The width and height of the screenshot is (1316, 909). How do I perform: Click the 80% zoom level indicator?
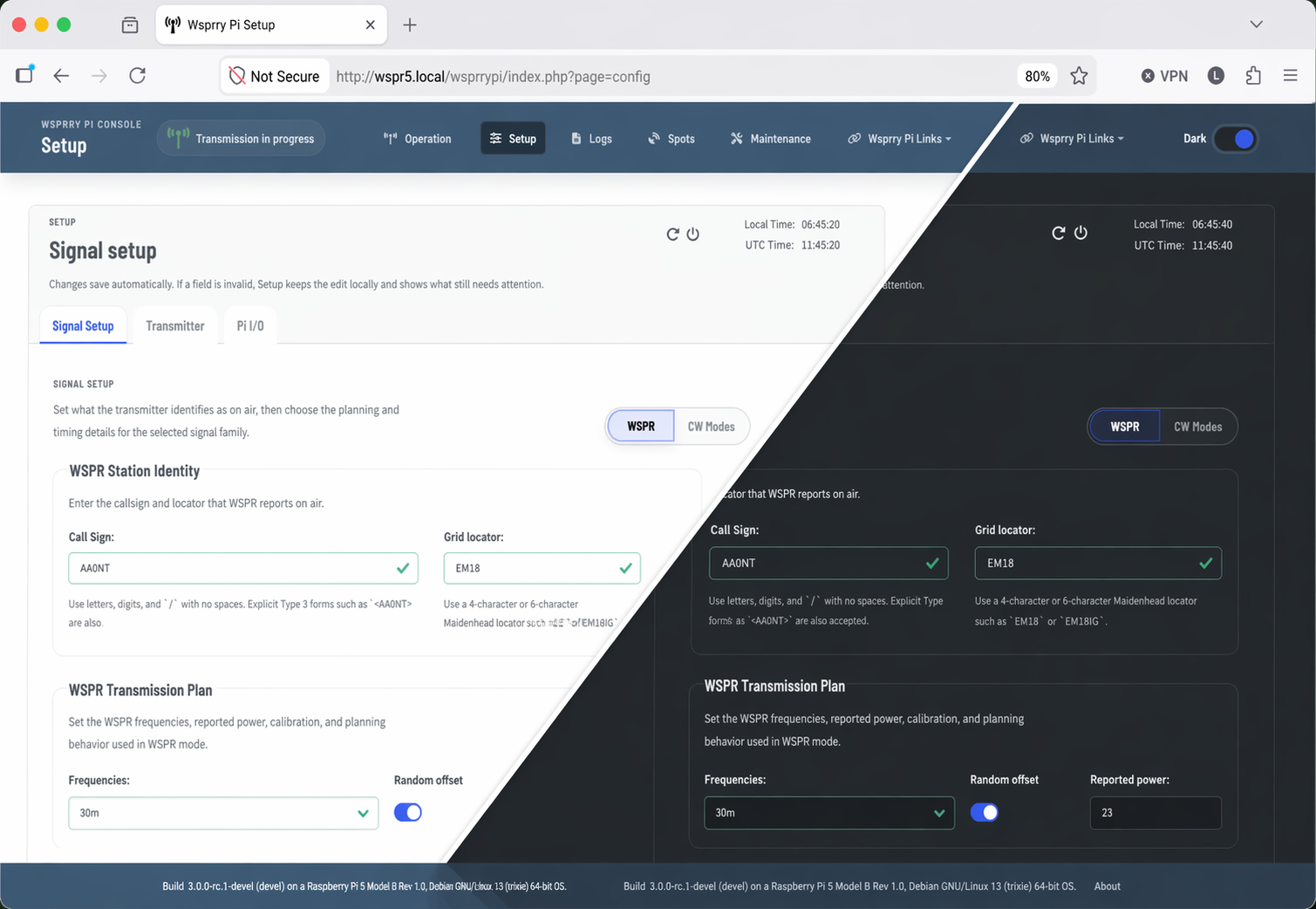(1037, 76)
